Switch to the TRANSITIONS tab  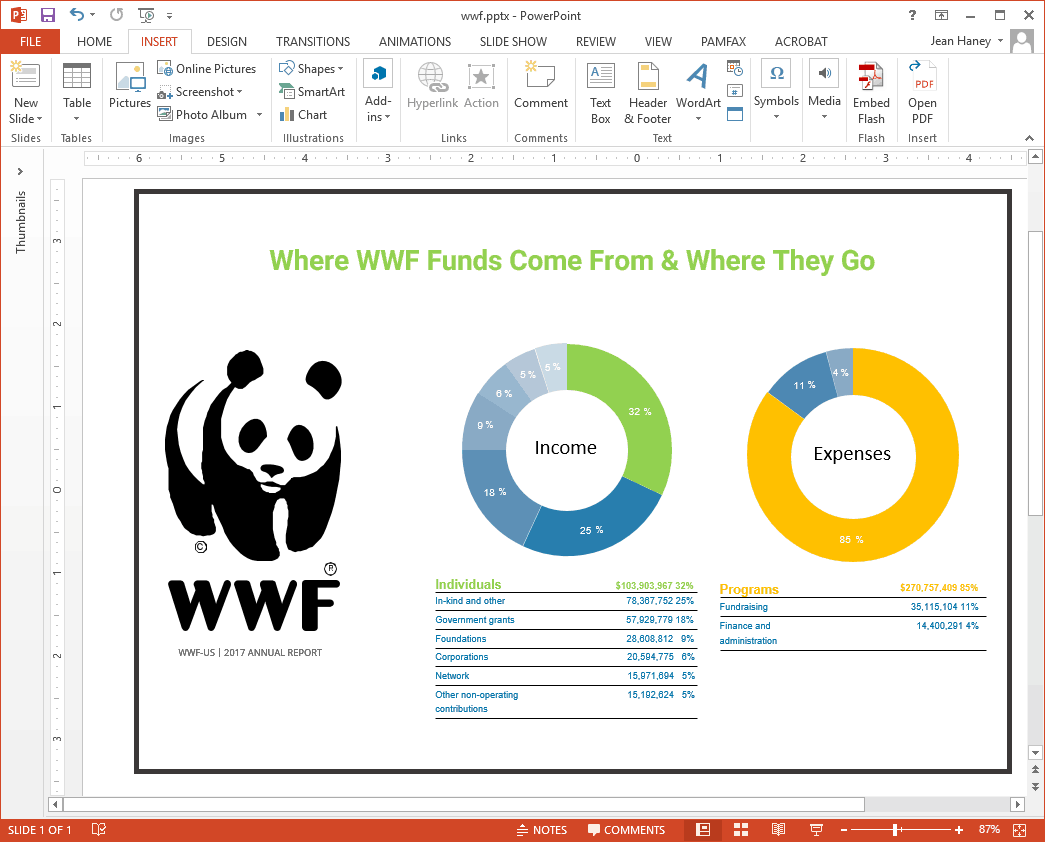point(313,41)
